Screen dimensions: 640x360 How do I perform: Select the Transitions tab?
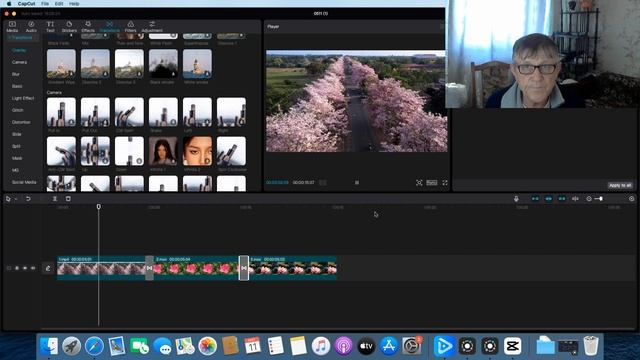tap(109, 27)
